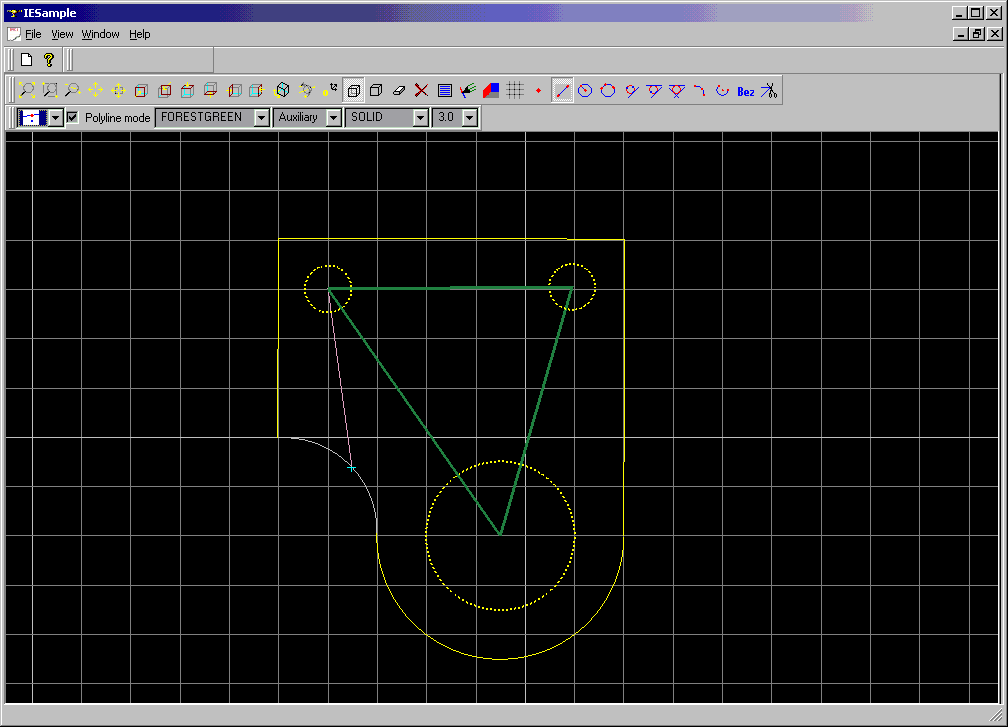Click the coordinate origin icon
1008x727 pixels.
330,91
